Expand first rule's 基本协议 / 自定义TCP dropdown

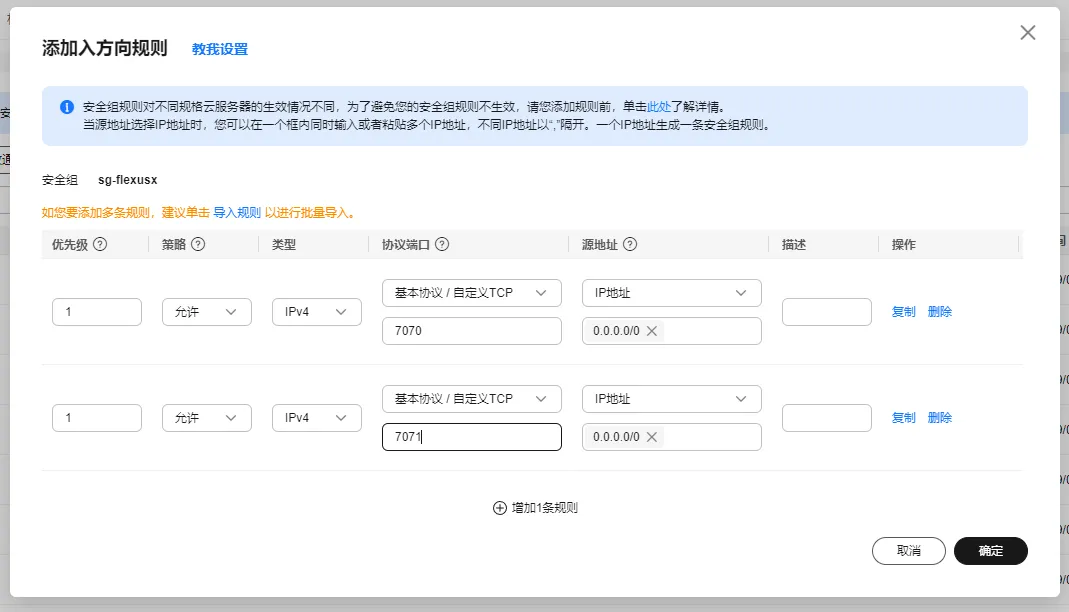coord(471,293)
